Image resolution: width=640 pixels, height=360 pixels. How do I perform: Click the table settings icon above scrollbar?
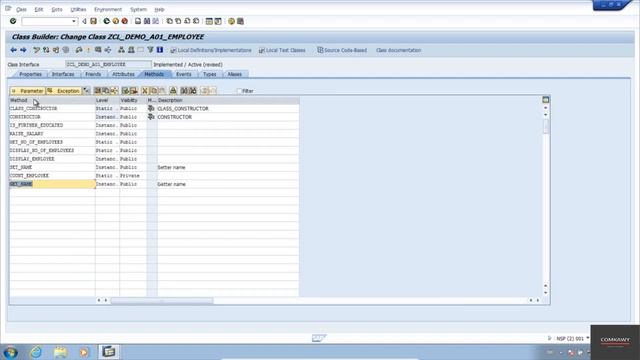(546, 100)
